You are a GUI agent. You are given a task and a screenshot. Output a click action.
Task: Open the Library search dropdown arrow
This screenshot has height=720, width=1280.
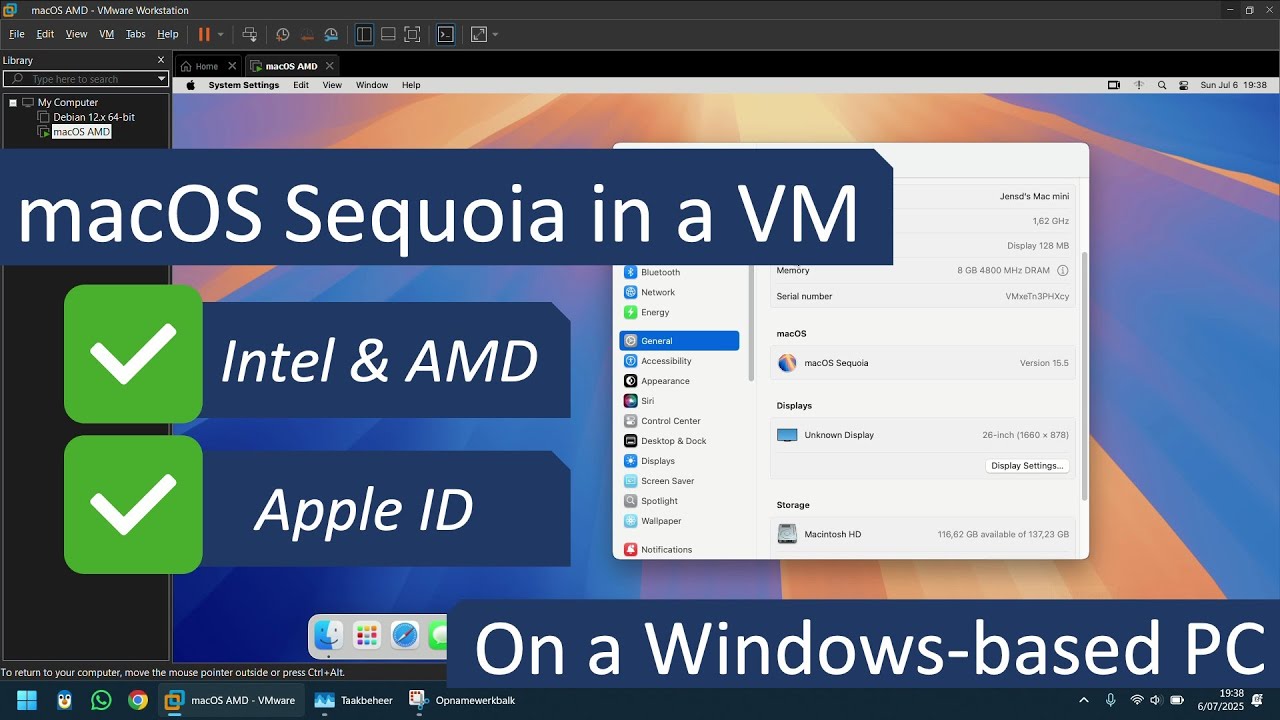coord(161,78)
